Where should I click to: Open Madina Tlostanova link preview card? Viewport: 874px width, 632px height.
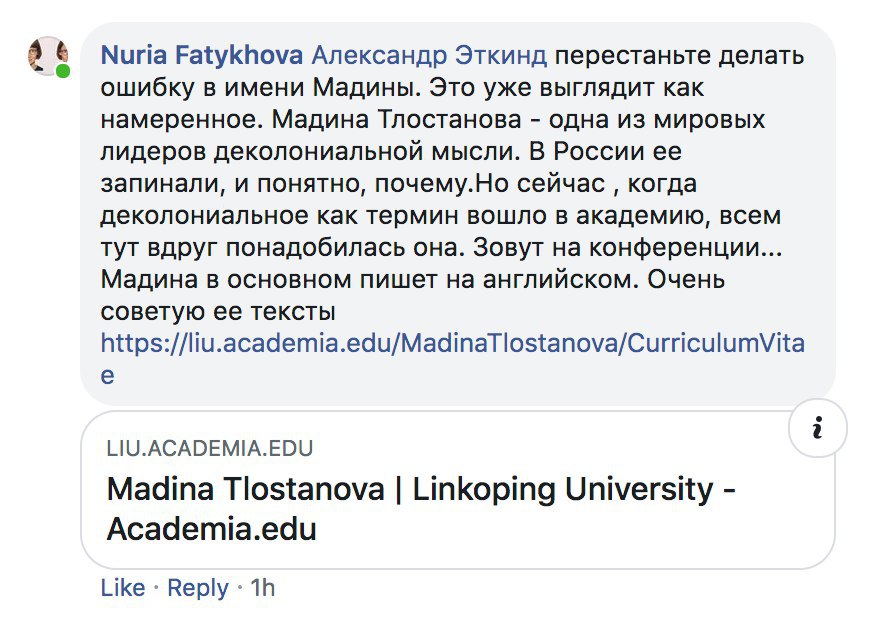458,490
